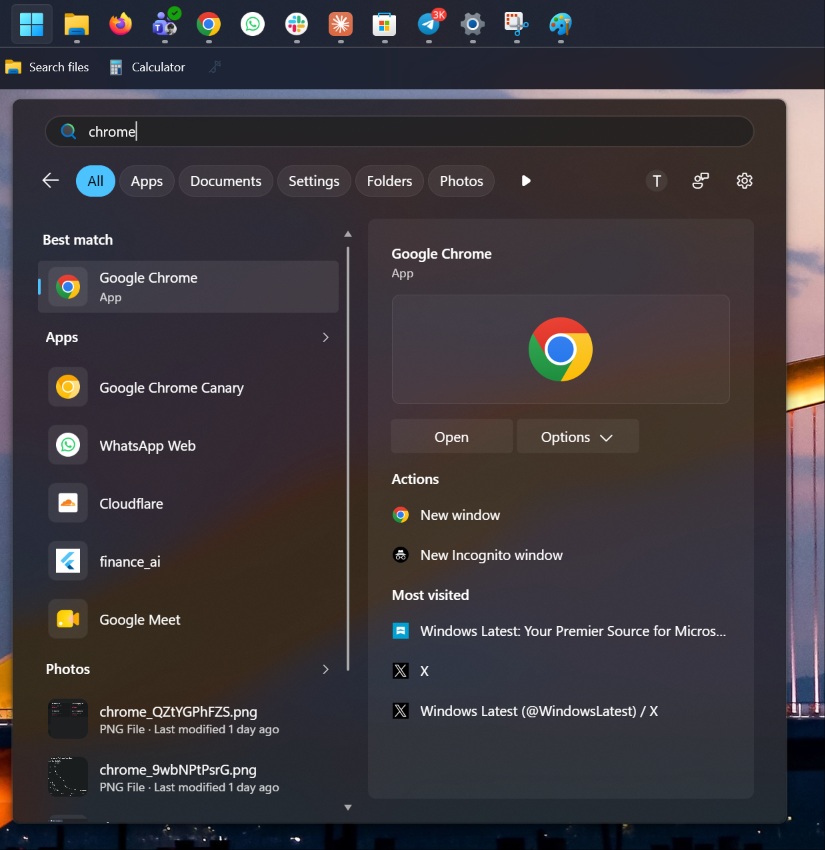Select the All filter tab
Image resolution: width=825 pixels, height=850 pixels.
click(95, 181)
